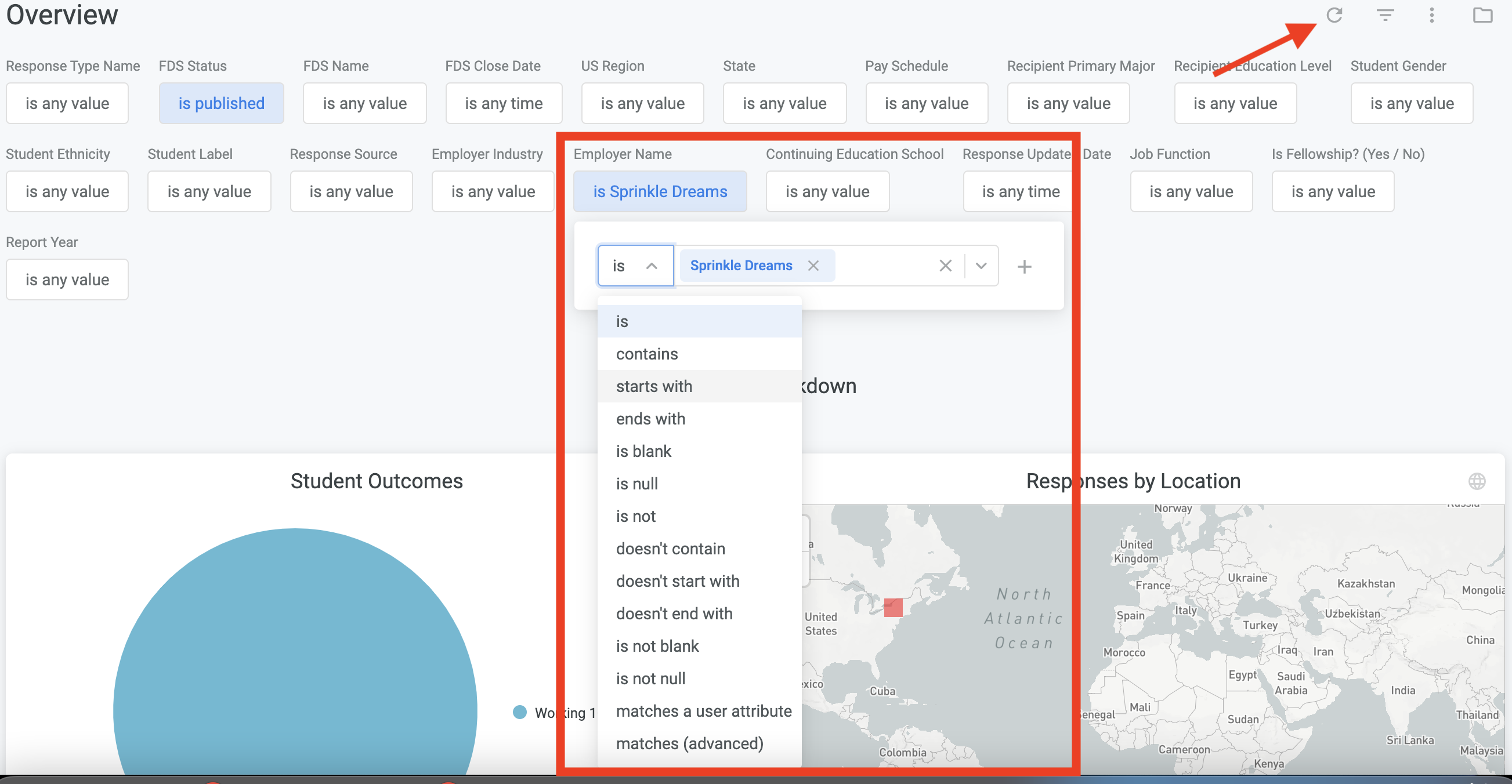Open State filter value
1512x784 pixels.
[784, 103]
